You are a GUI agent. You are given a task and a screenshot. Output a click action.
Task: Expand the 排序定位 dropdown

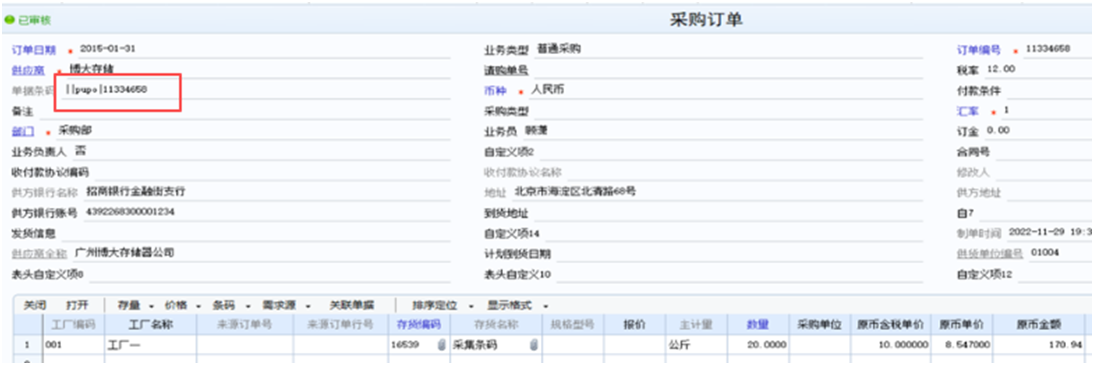tap(443, 306)
